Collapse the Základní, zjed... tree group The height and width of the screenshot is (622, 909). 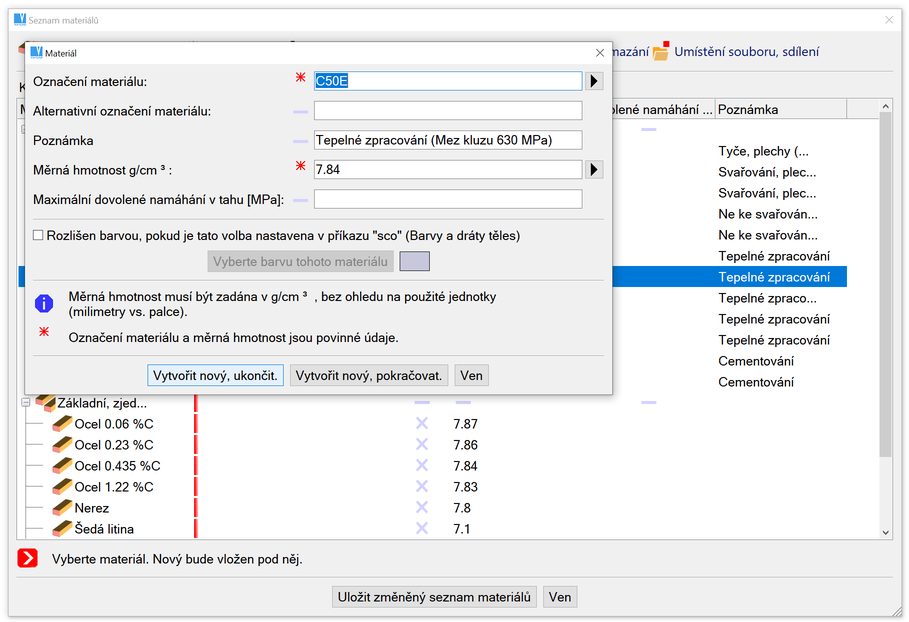[26, 403]
